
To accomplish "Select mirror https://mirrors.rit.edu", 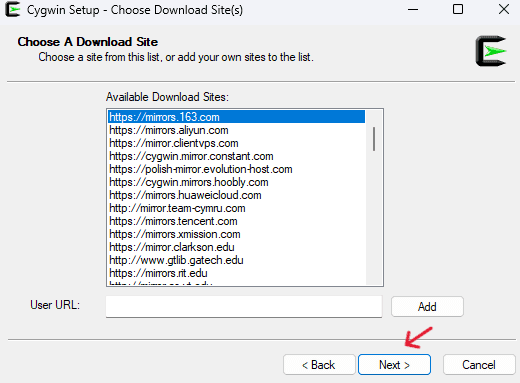I will pos(236,273).
